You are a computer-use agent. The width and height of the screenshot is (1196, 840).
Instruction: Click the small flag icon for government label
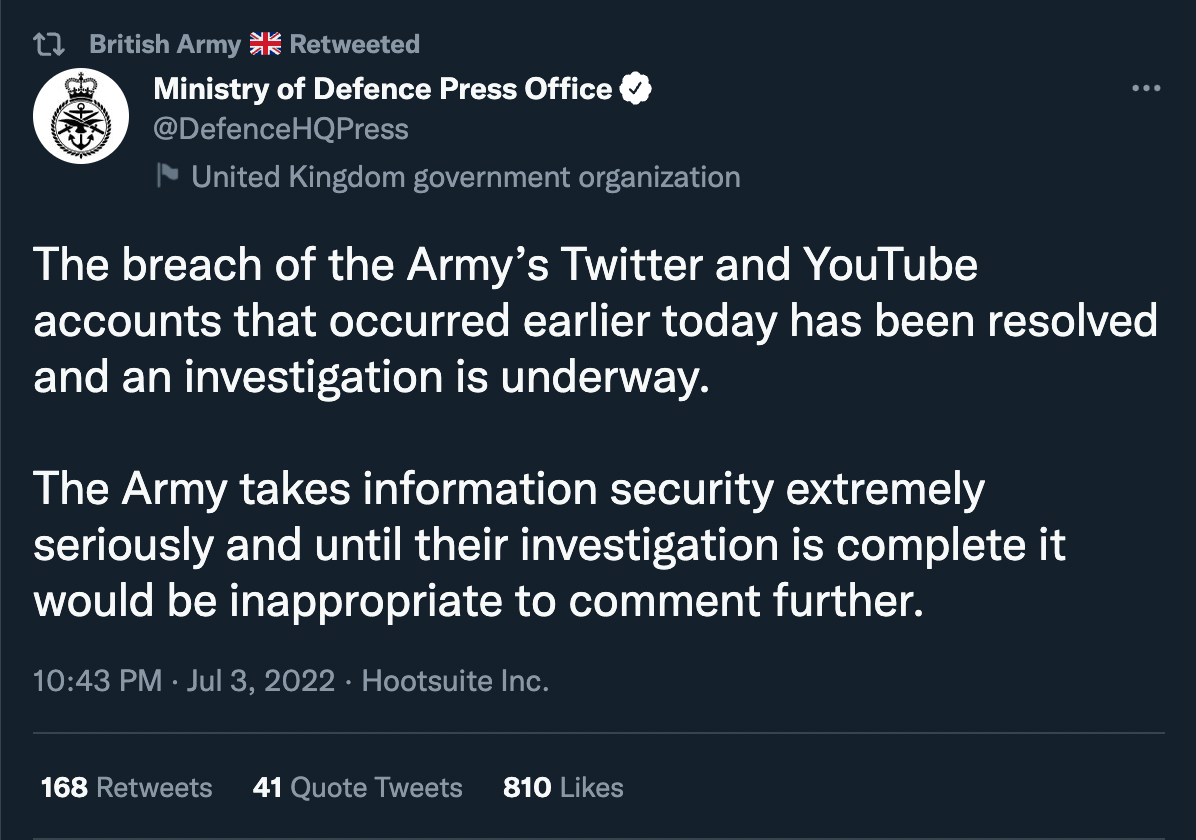click(x=167, y=177)
